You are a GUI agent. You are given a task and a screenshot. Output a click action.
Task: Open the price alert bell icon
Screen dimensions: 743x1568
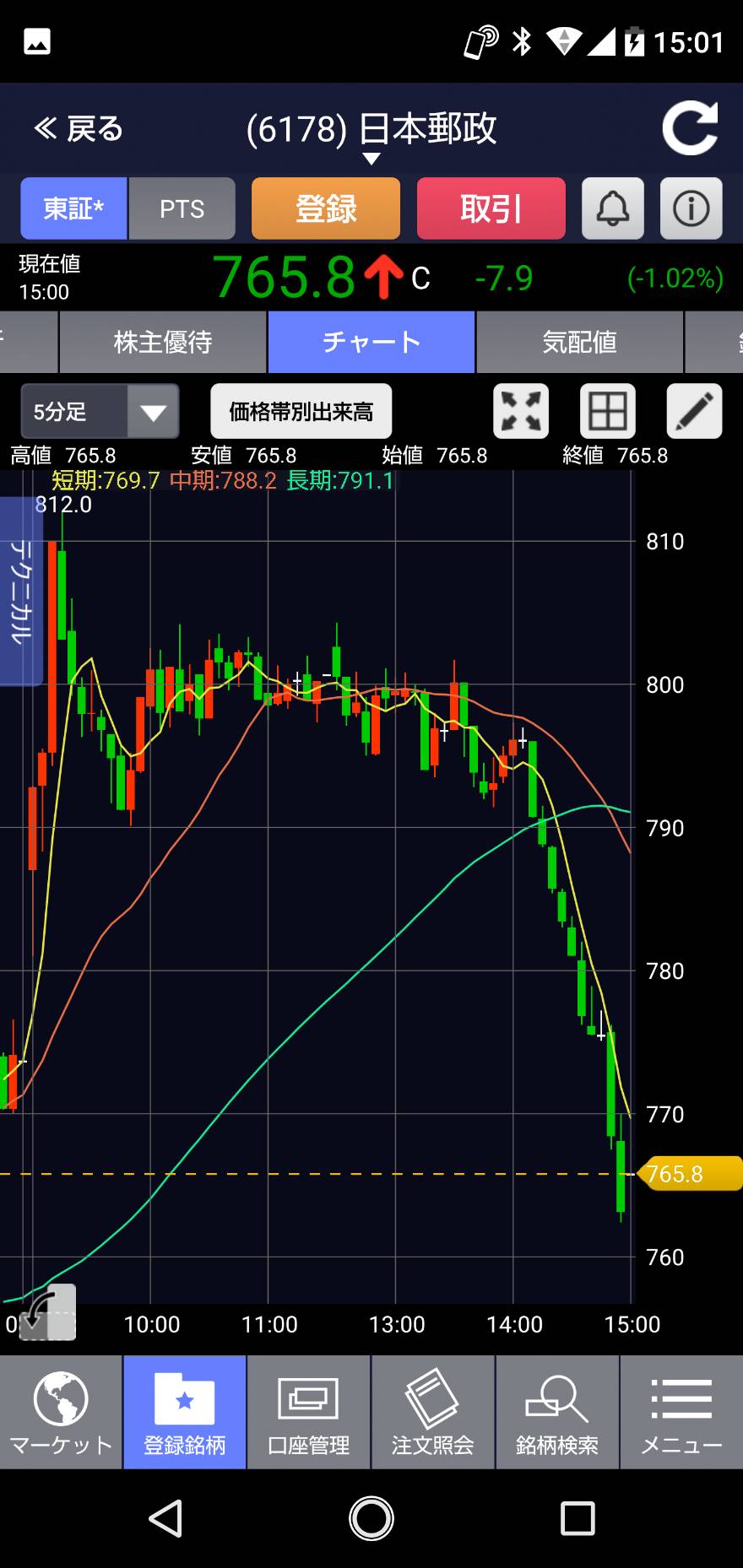[x=613, y=208]
